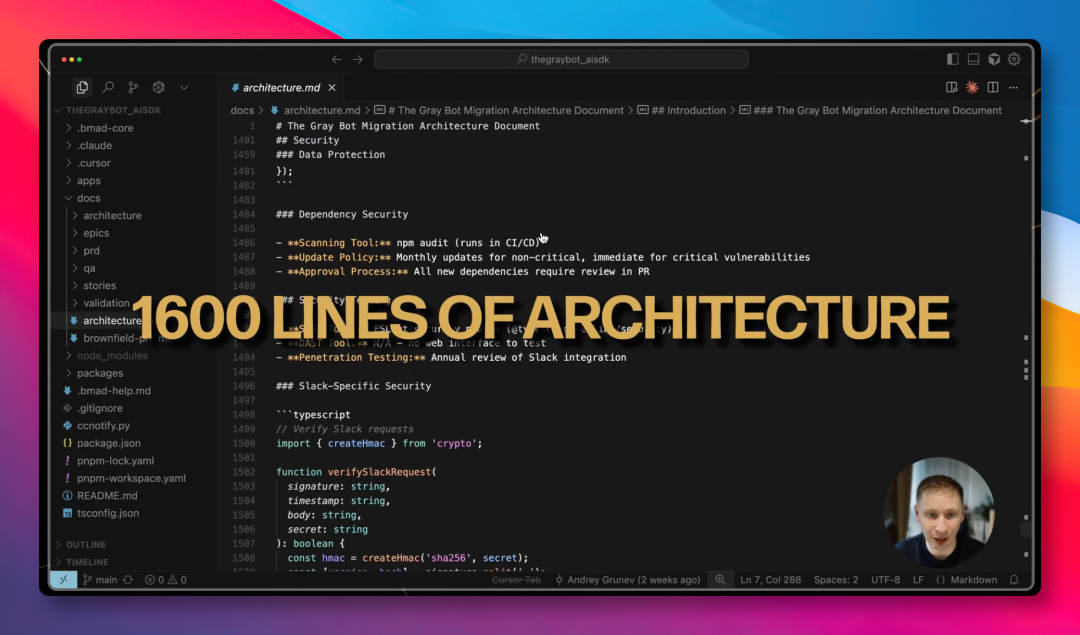Open the .bmad-help.md file
This screenshot has height=635, width=1080.
(114, 391)
